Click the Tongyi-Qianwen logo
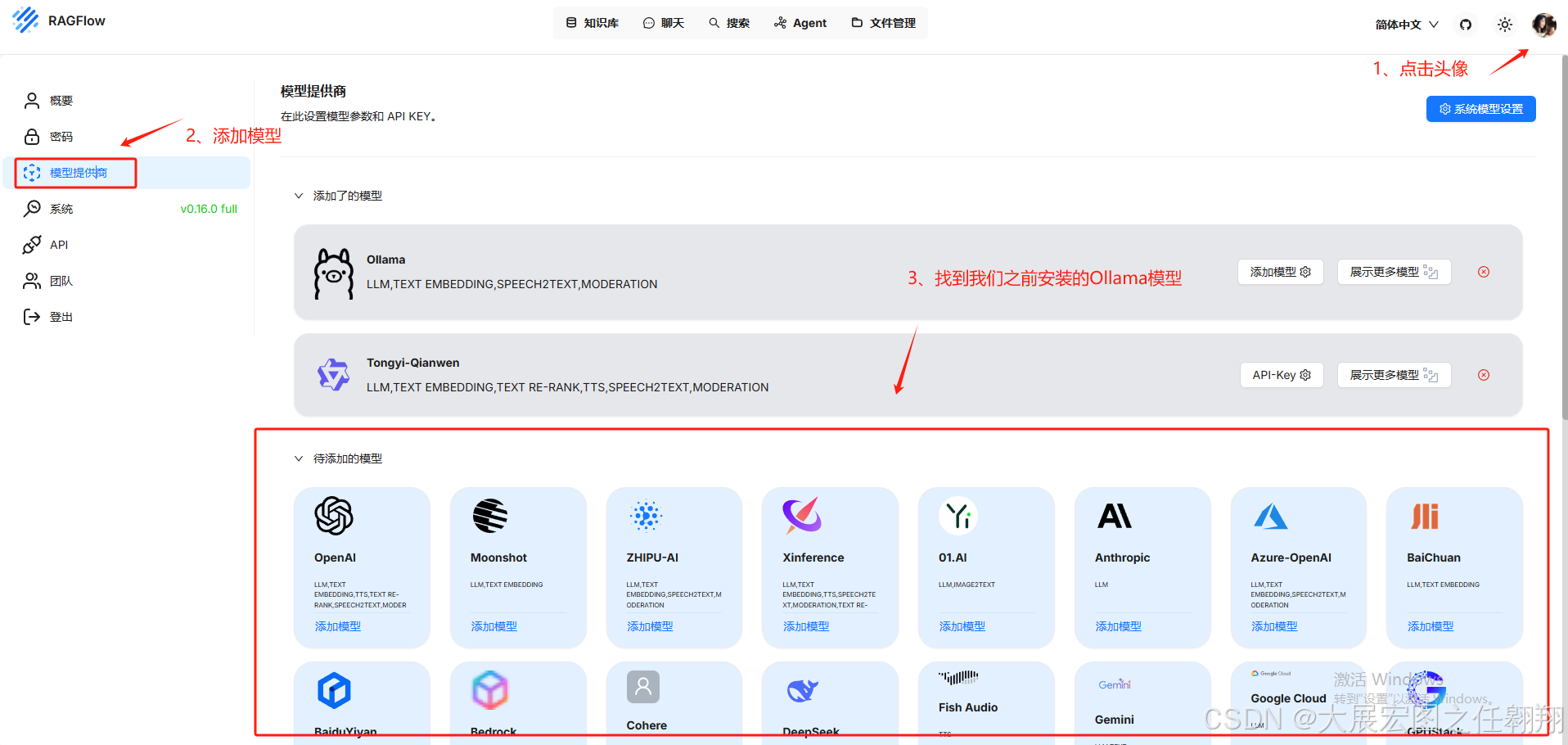The image size is (1568, 745). (333, 374)
